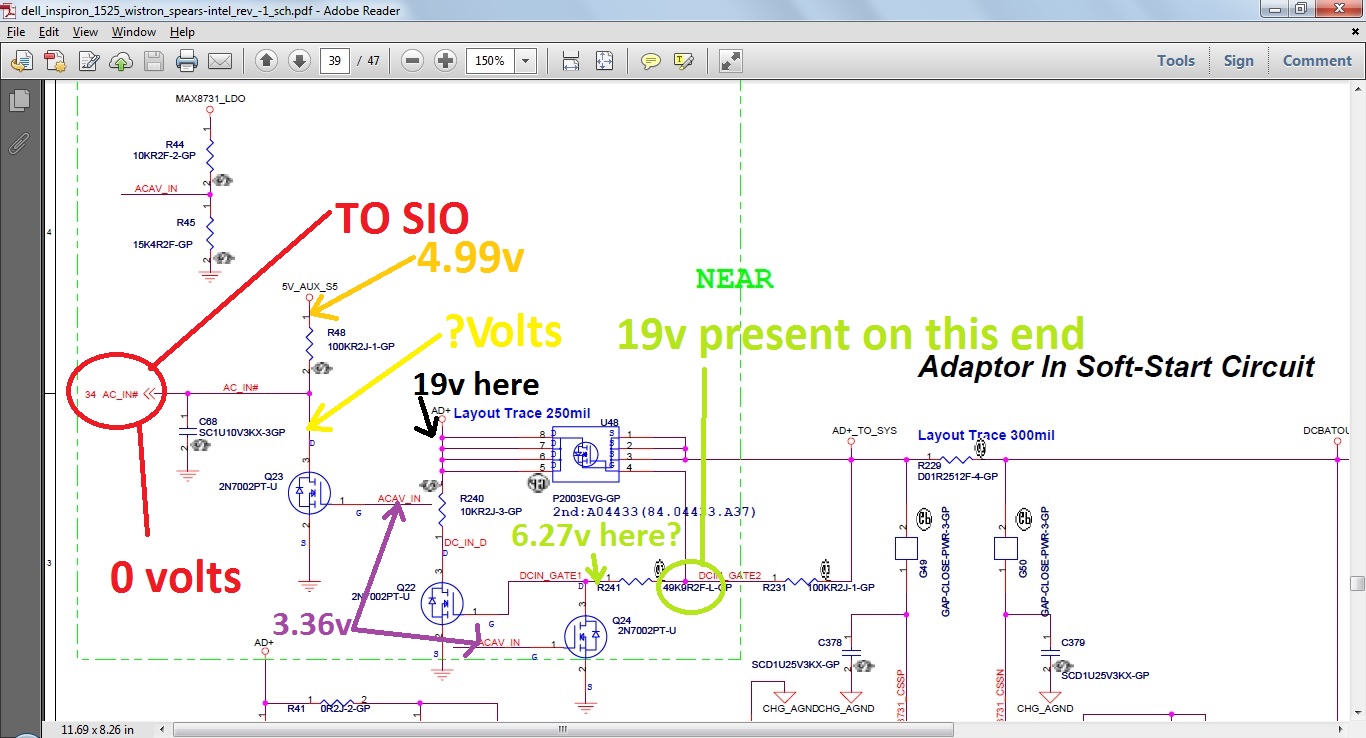
Task: Expand the Tools pane
Action: pos(1176,61)
